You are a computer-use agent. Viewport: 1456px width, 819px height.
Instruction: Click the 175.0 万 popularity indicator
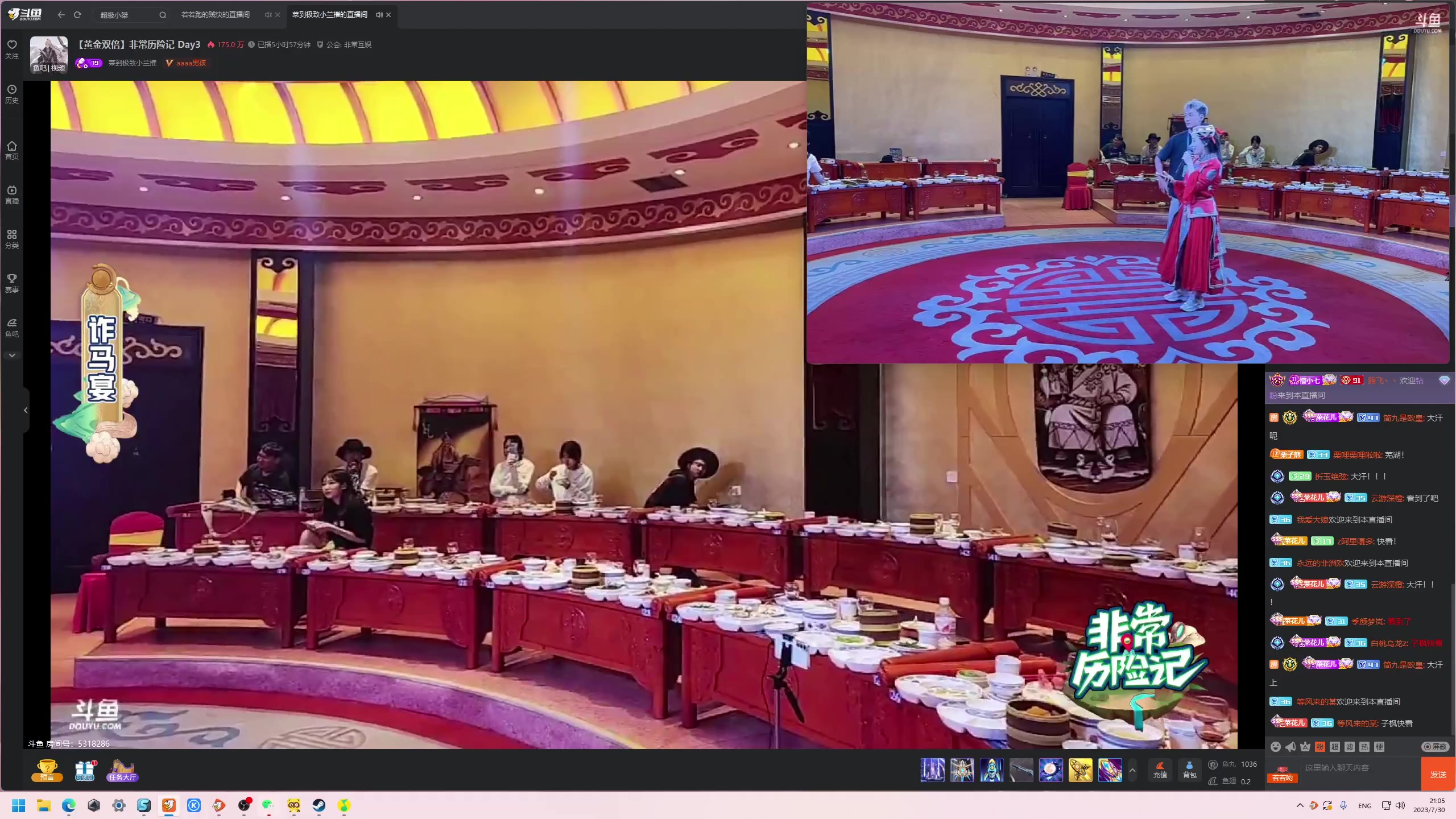coord(225,44)
